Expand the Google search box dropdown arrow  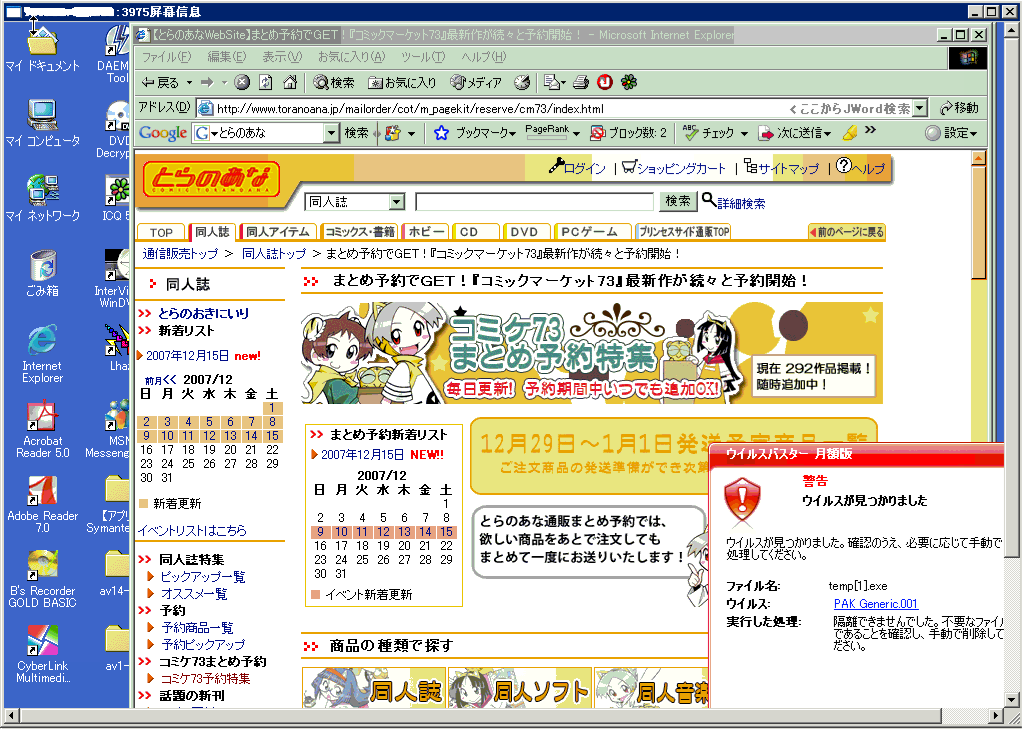(332, 134)
